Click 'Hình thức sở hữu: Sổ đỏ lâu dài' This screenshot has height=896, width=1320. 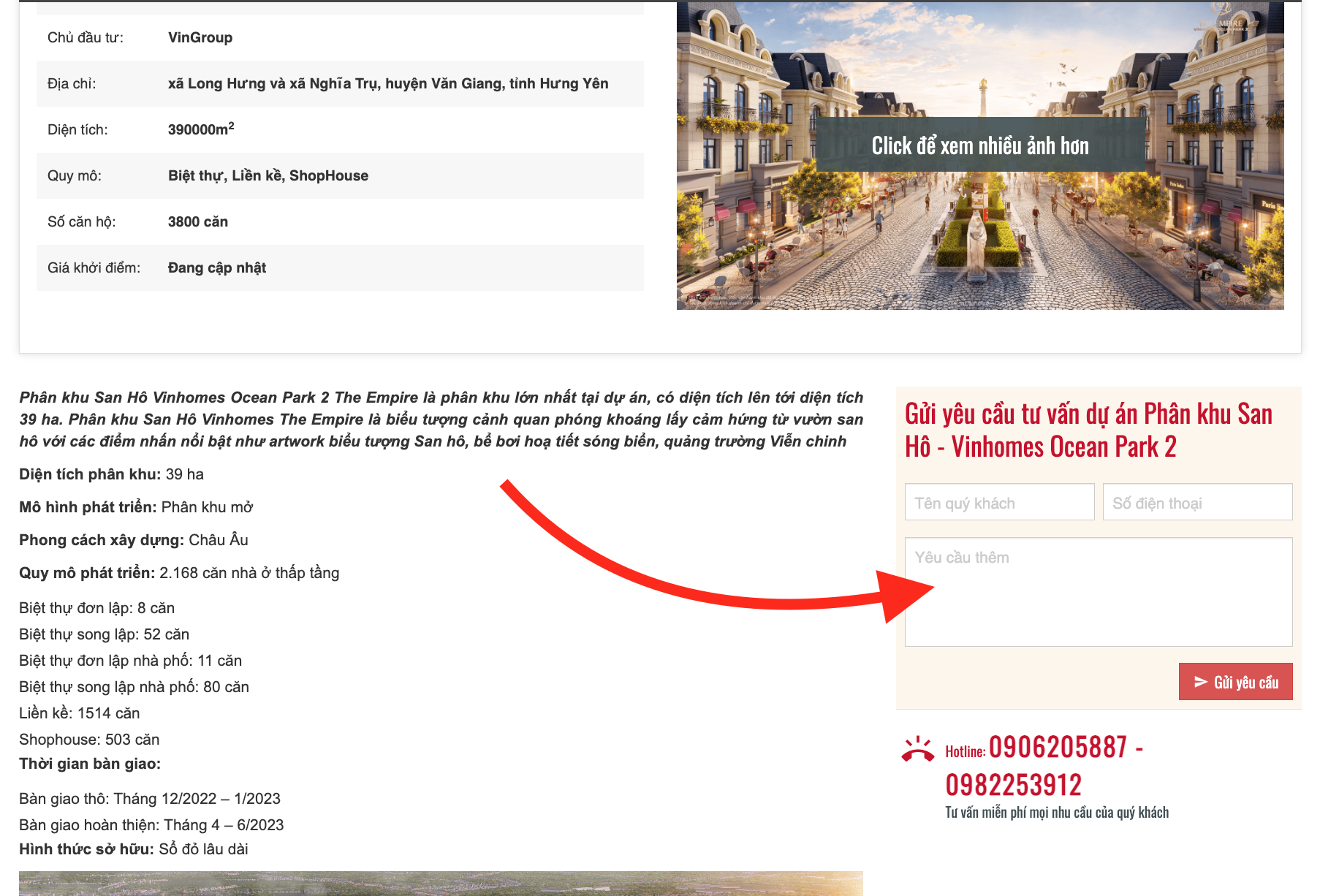tap(134, 849)
